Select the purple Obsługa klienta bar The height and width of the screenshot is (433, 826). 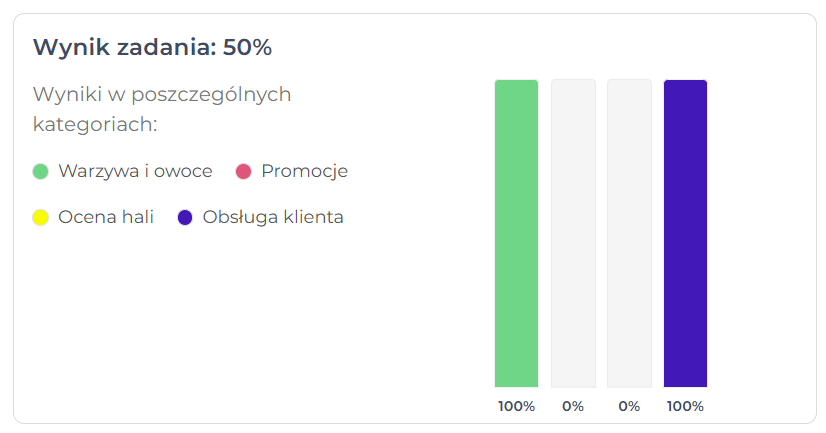(x=685, y=233)
